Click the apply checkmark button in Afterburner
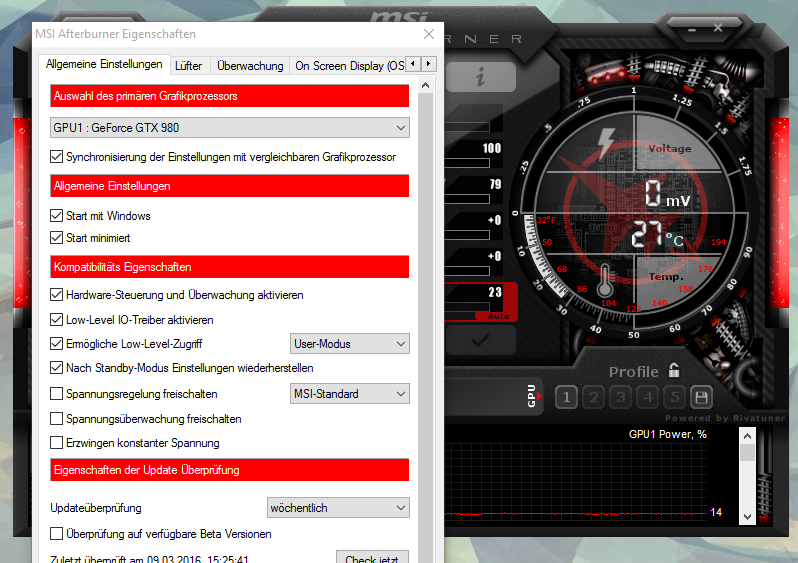 coord(480,340)
